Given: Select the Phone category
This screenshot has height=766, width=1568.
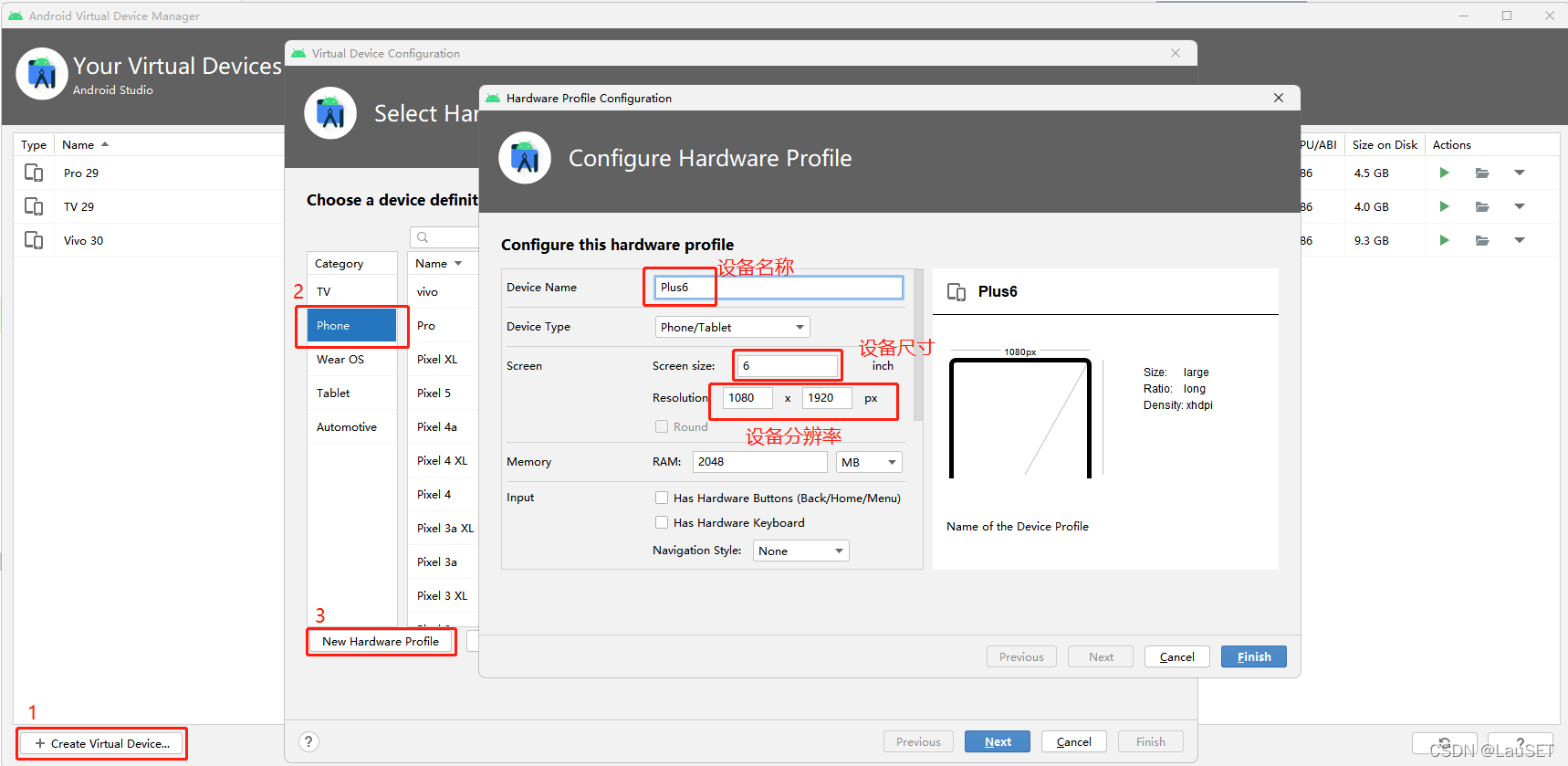Looking at the screenshot, I should tap(351, 325).
